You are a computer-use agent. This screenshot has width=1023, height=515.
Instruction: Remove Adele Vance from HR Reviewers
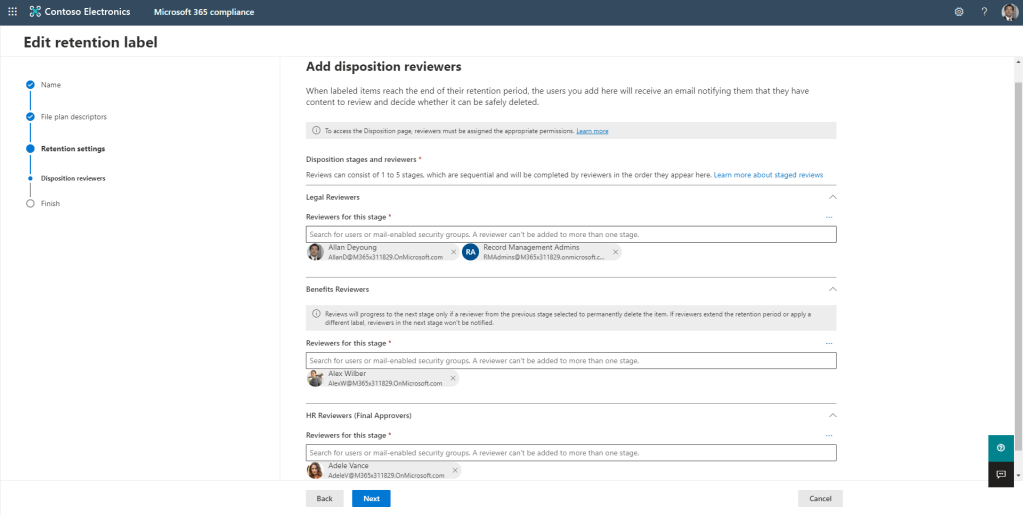pyautogui.click(x=455, y=470)
